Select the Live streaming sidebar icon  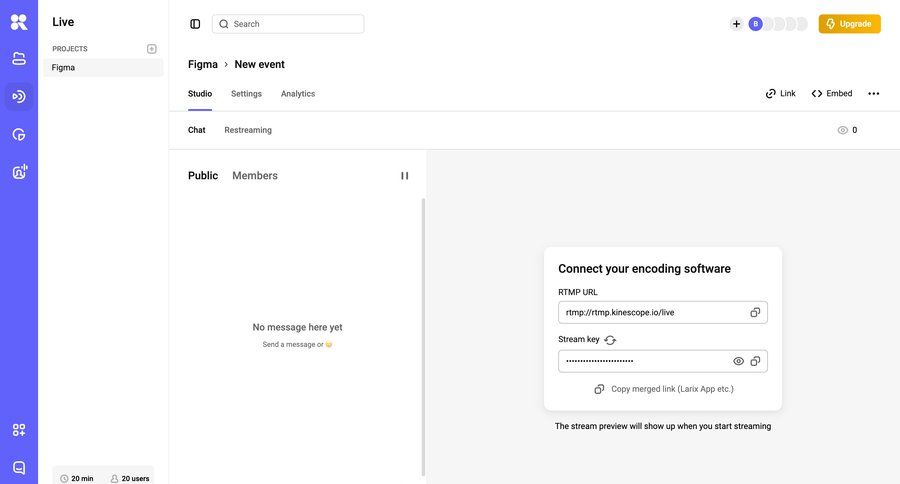[19, 96]
